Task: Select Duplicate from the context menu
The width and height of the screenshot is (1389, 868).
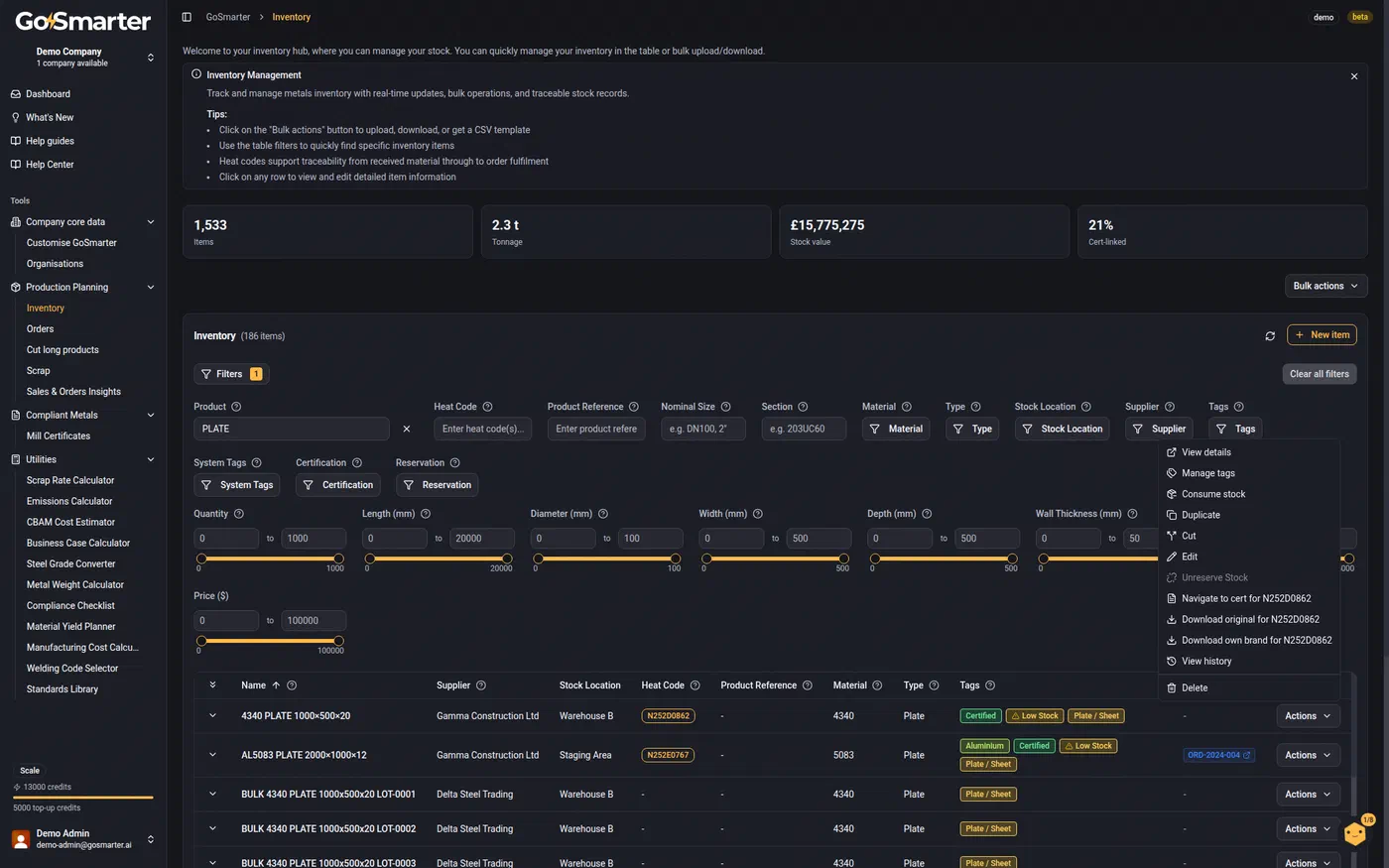Action: [x=1249, y=515]
